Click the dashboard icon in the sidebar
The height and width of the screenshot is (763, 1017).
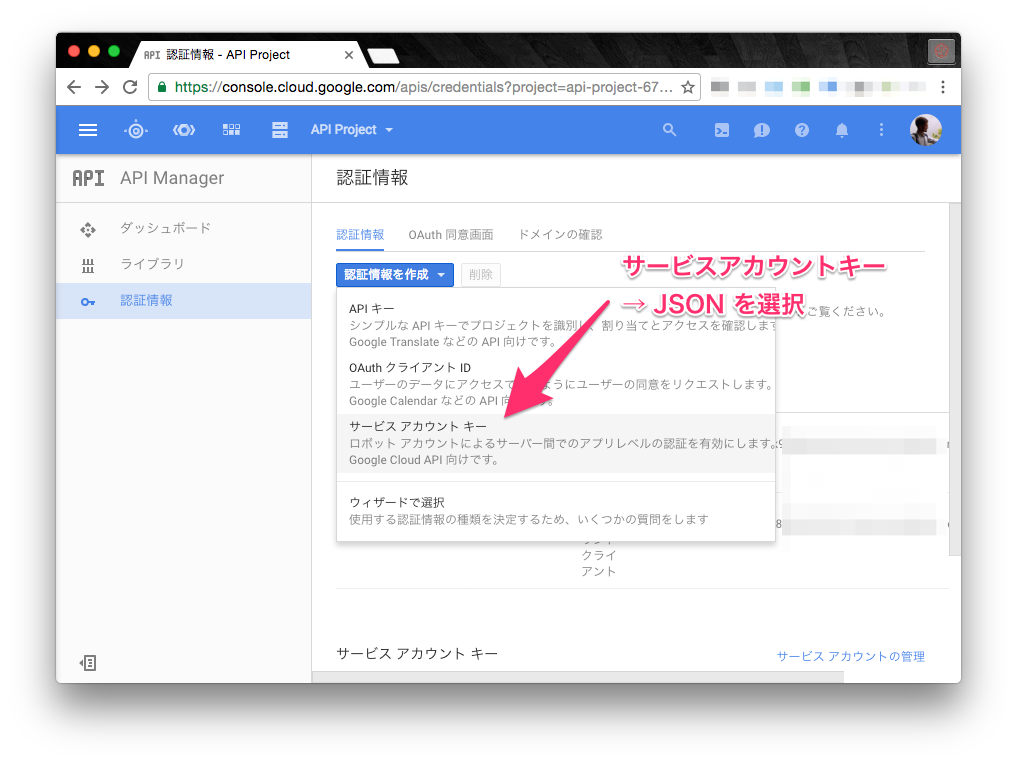pos(88,230)
